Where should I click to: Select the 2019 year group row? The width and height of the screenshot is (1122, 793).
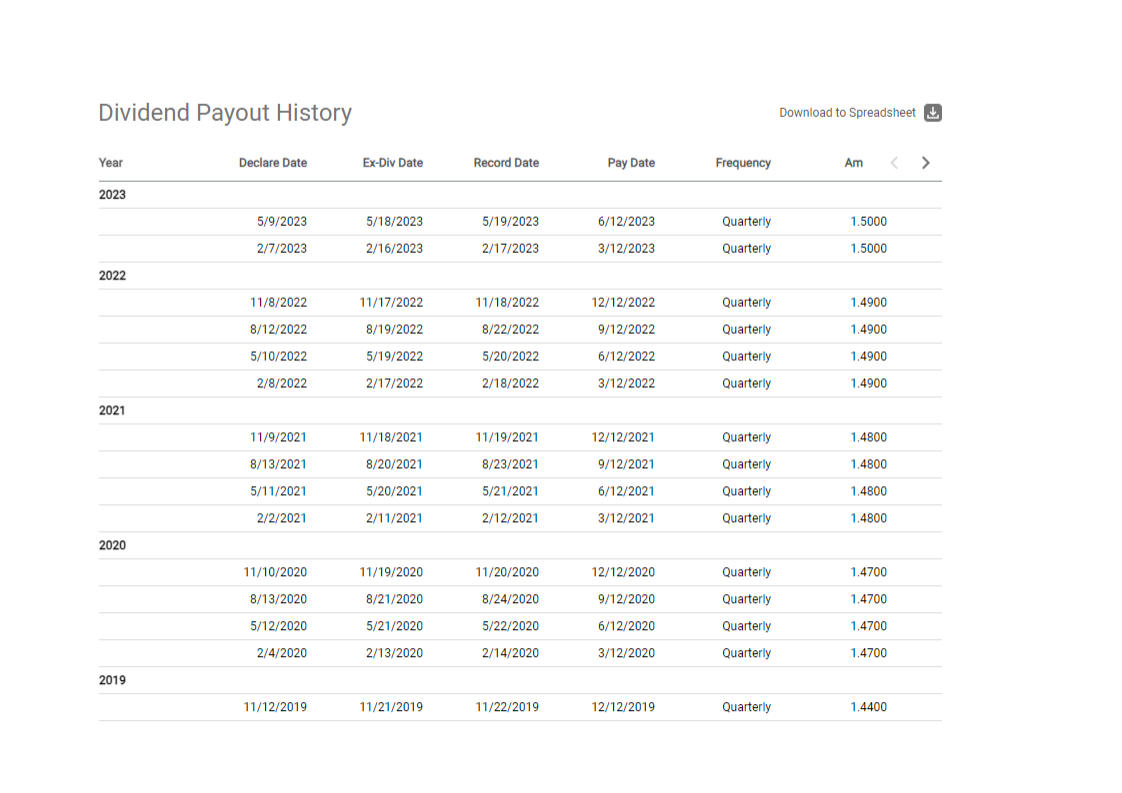pyautogui.click(x=520, y=680)
